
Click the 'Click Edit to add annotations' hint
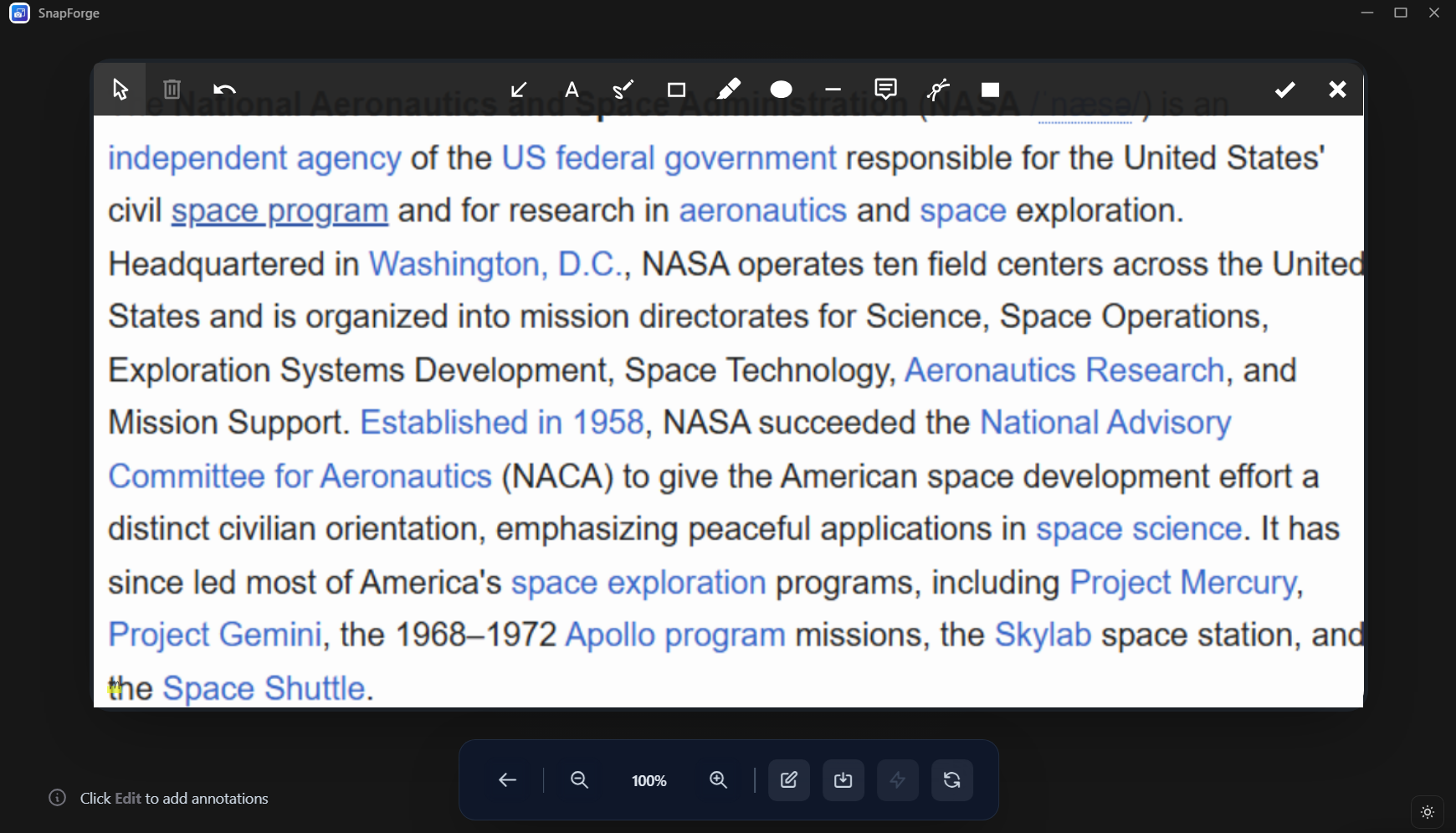point(174,799)
